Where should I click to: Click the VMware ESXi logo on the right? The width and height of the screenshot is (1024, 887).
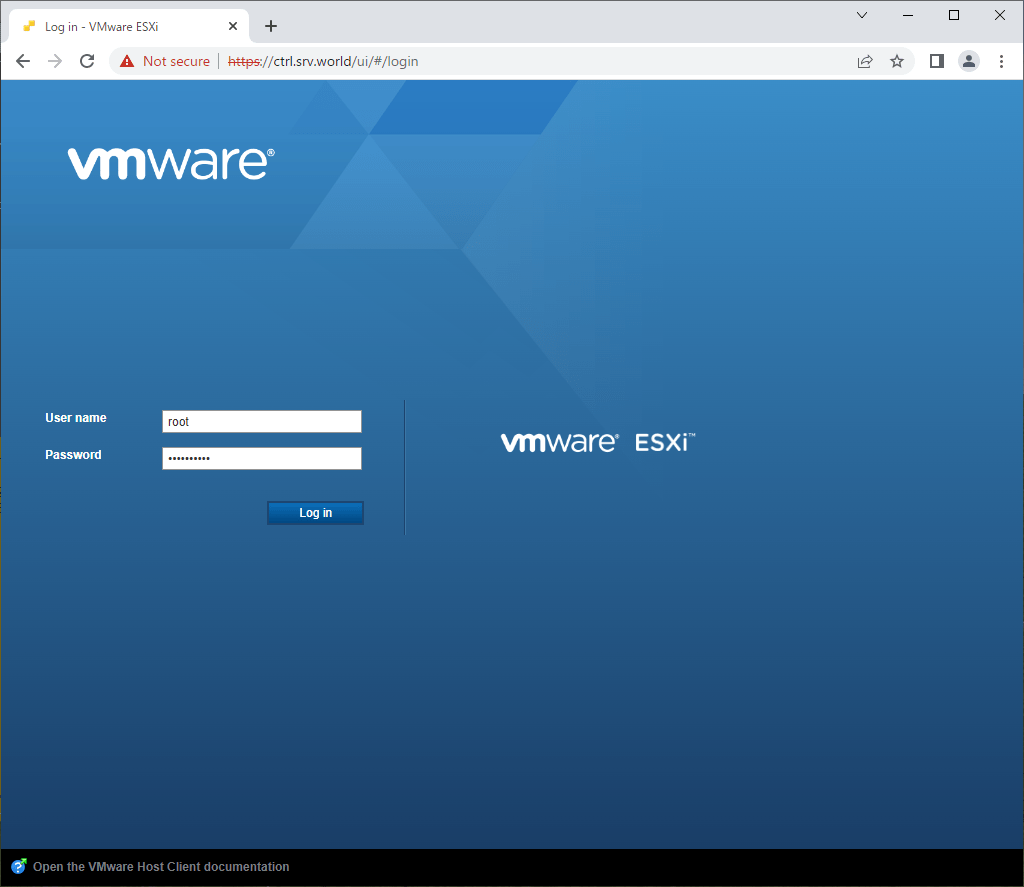(x=597, y=441)
